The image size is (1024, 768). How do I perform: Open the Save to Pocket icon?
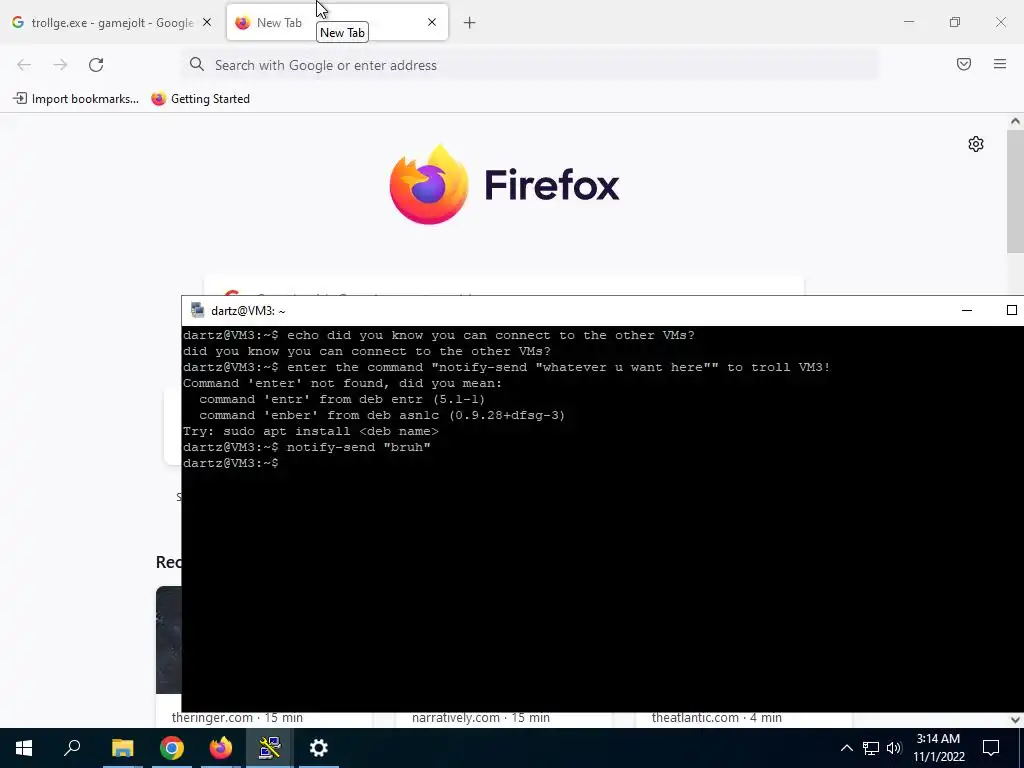(x=964, y=64)
